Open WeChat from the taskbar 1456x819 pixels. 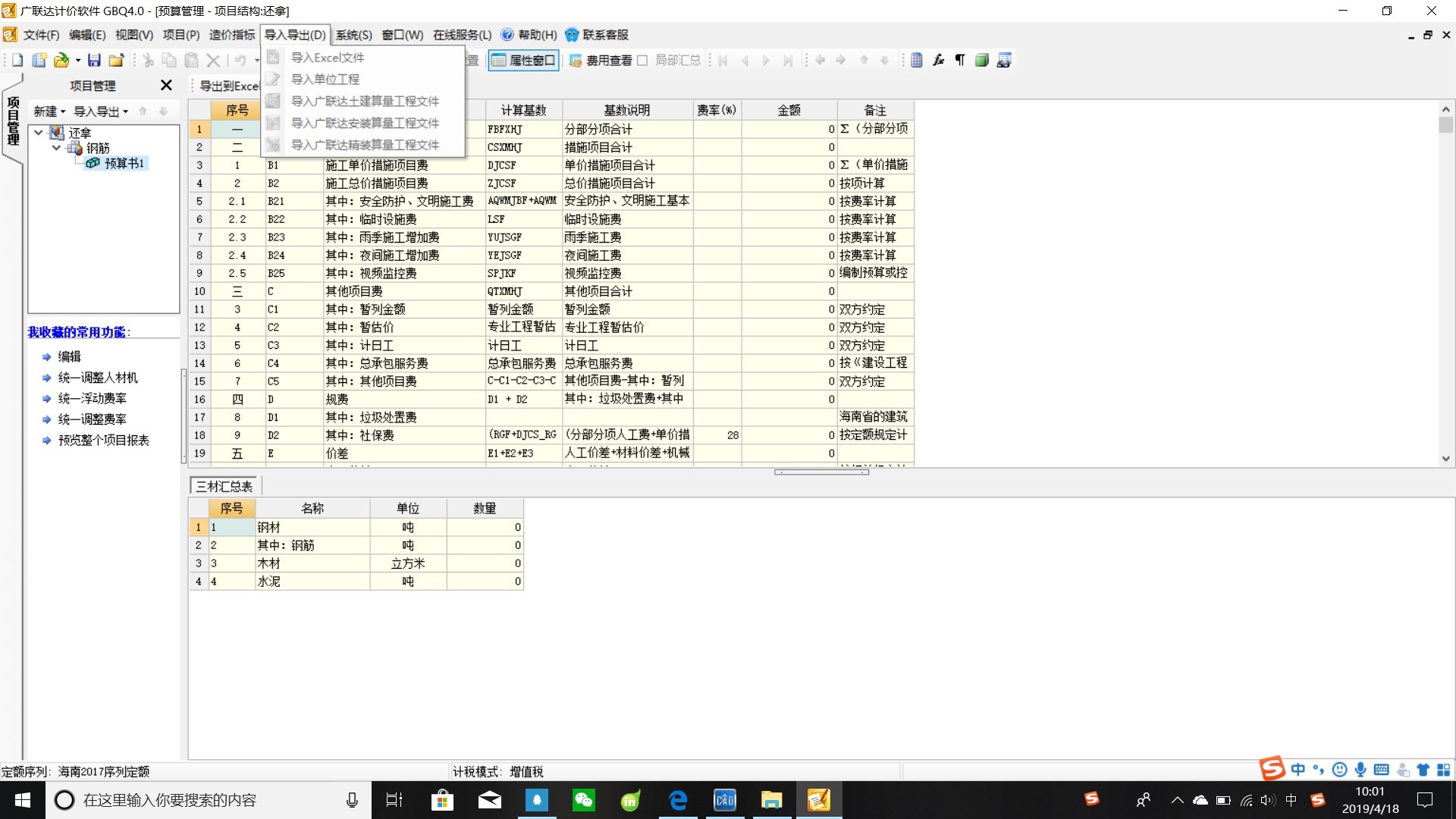pos(584,800)
